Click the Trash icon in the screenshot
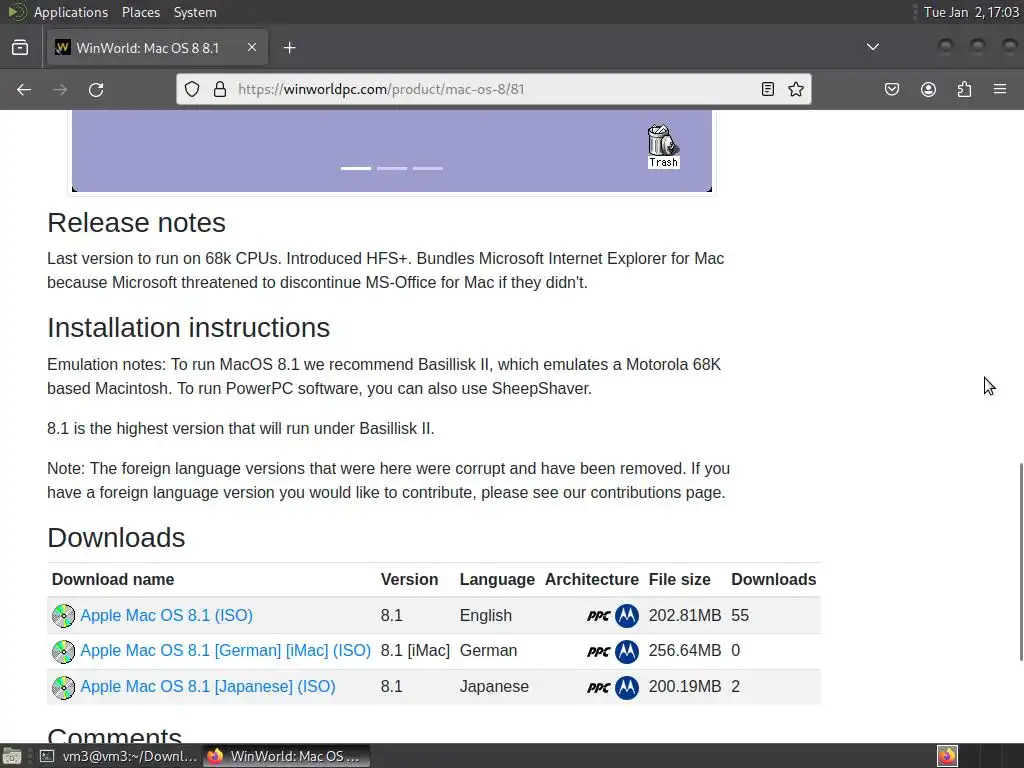 tap(663, 146)
